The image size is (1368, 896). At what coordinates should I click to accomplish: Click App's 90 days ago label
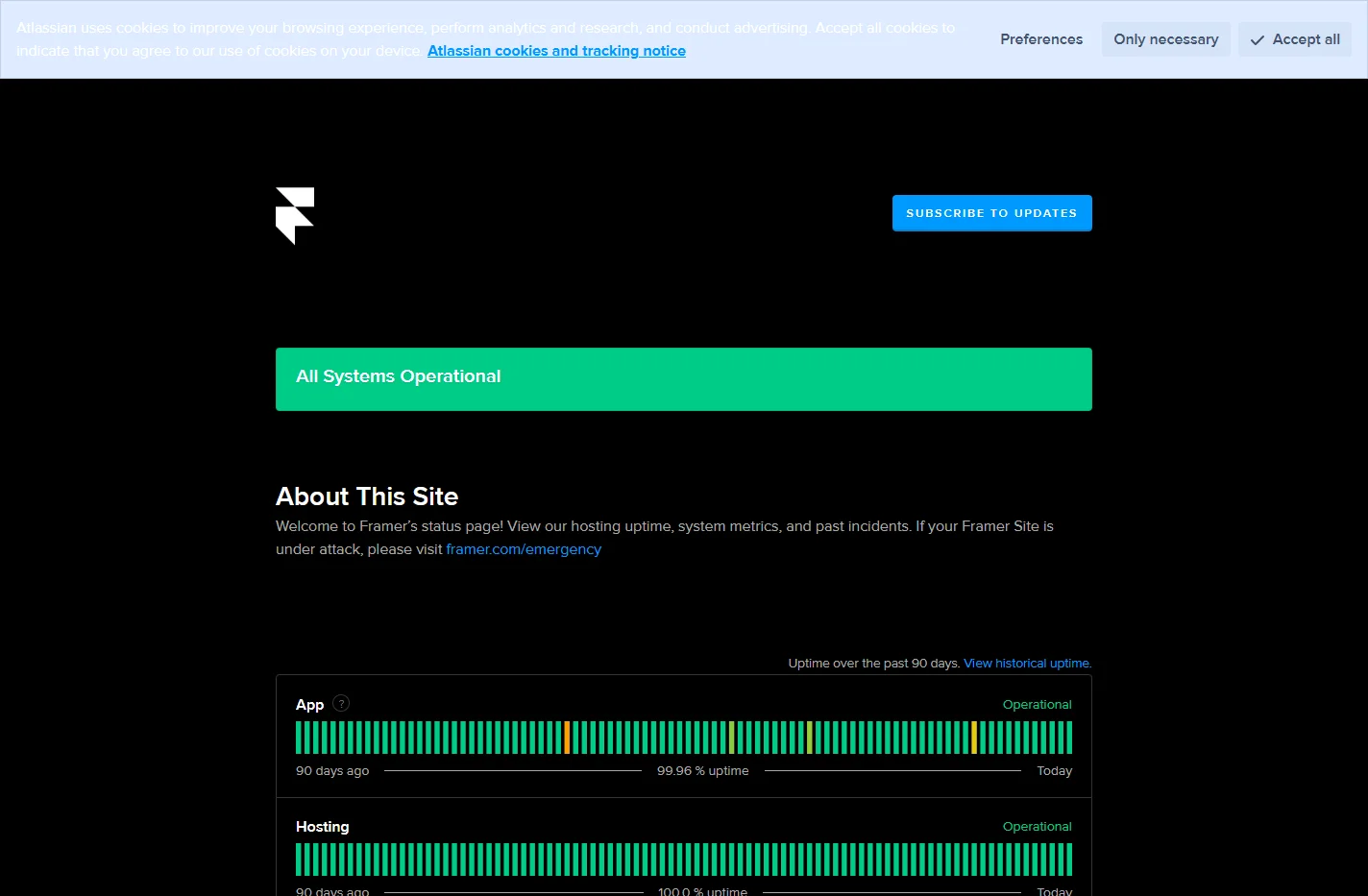[x=332, y=771]
